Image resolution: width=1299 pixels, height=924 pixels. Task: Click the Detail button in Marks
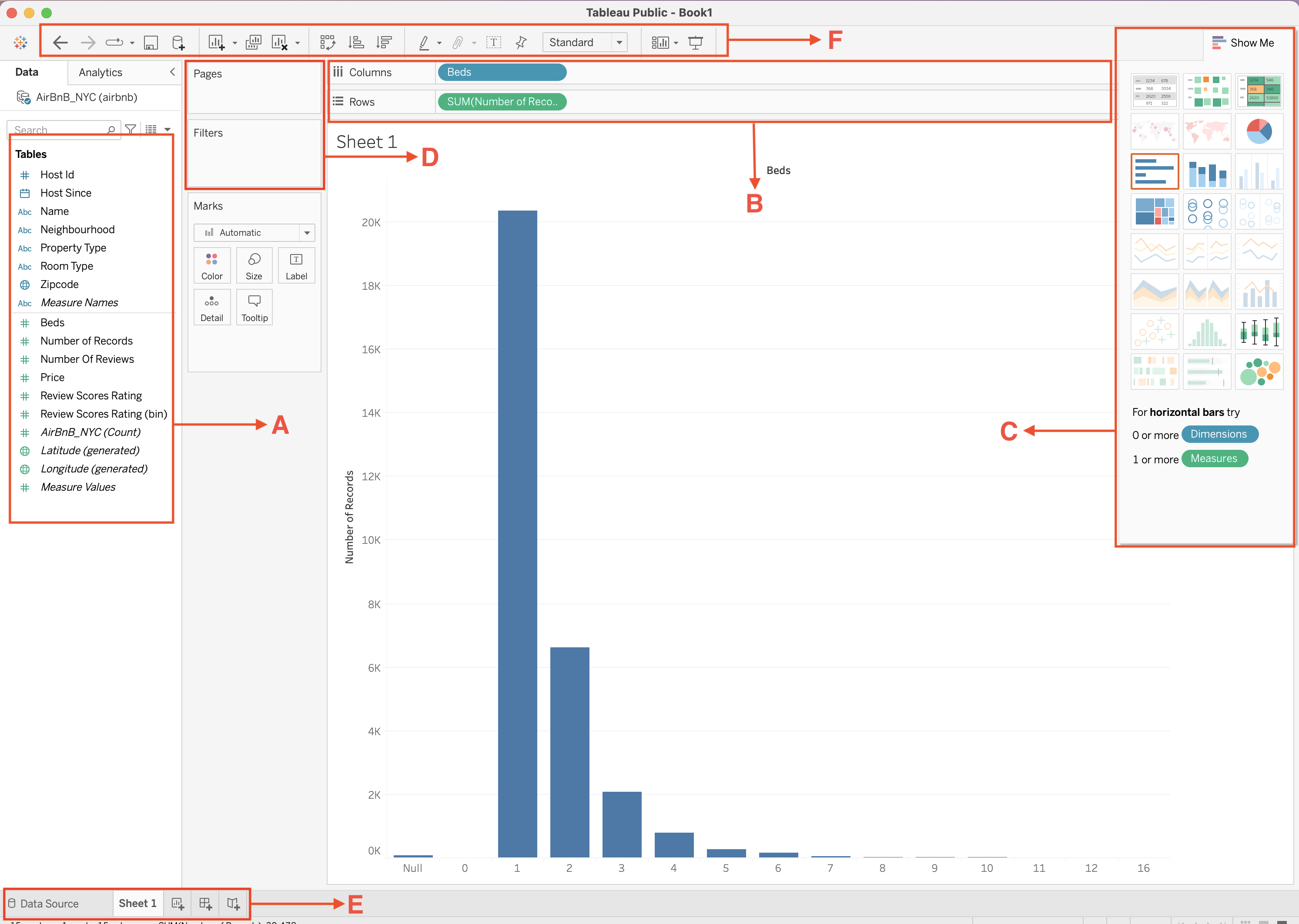pyautogui.click(x=212, y=307)
